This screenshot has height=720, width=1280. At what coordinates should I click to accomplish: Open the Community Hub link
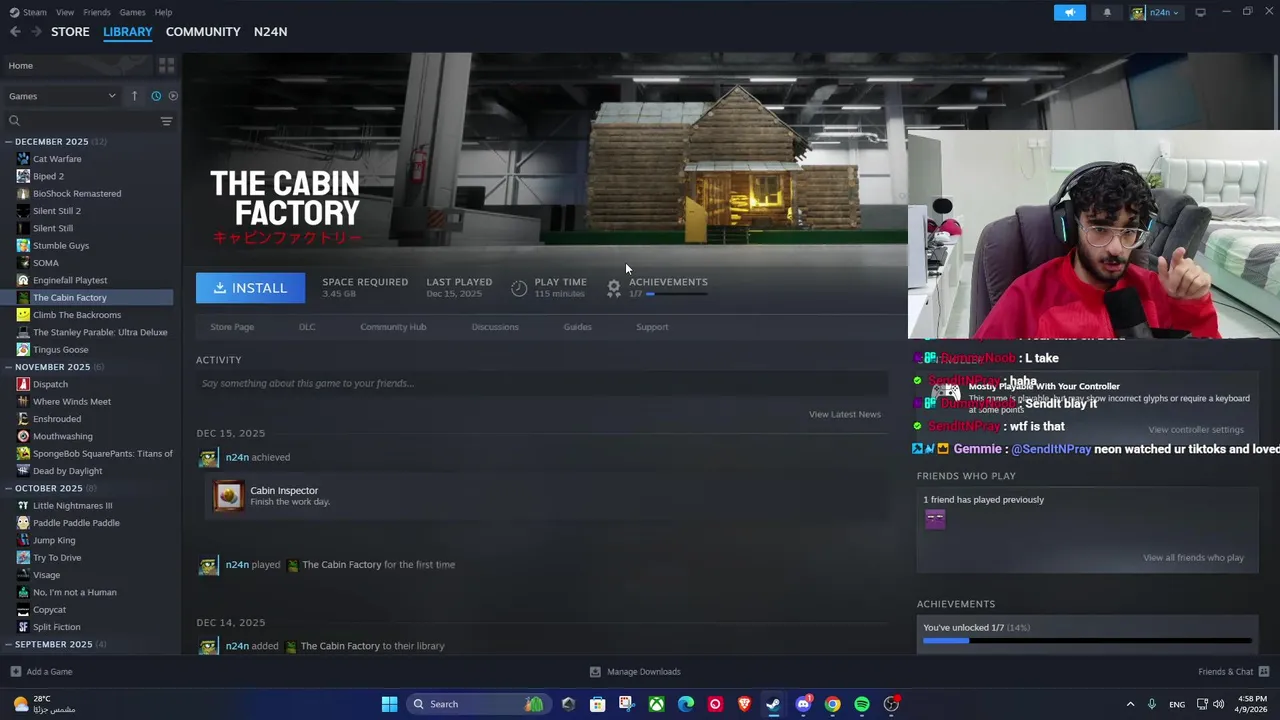[393, 327]
